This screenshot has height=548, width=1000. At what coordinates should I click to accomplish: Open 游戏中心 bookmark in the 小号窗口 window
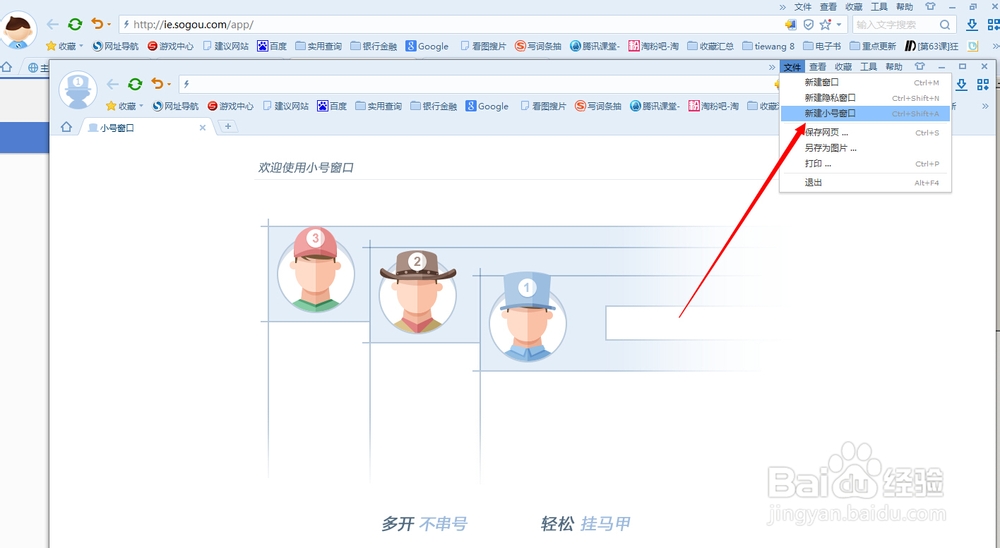coord(230,106)
